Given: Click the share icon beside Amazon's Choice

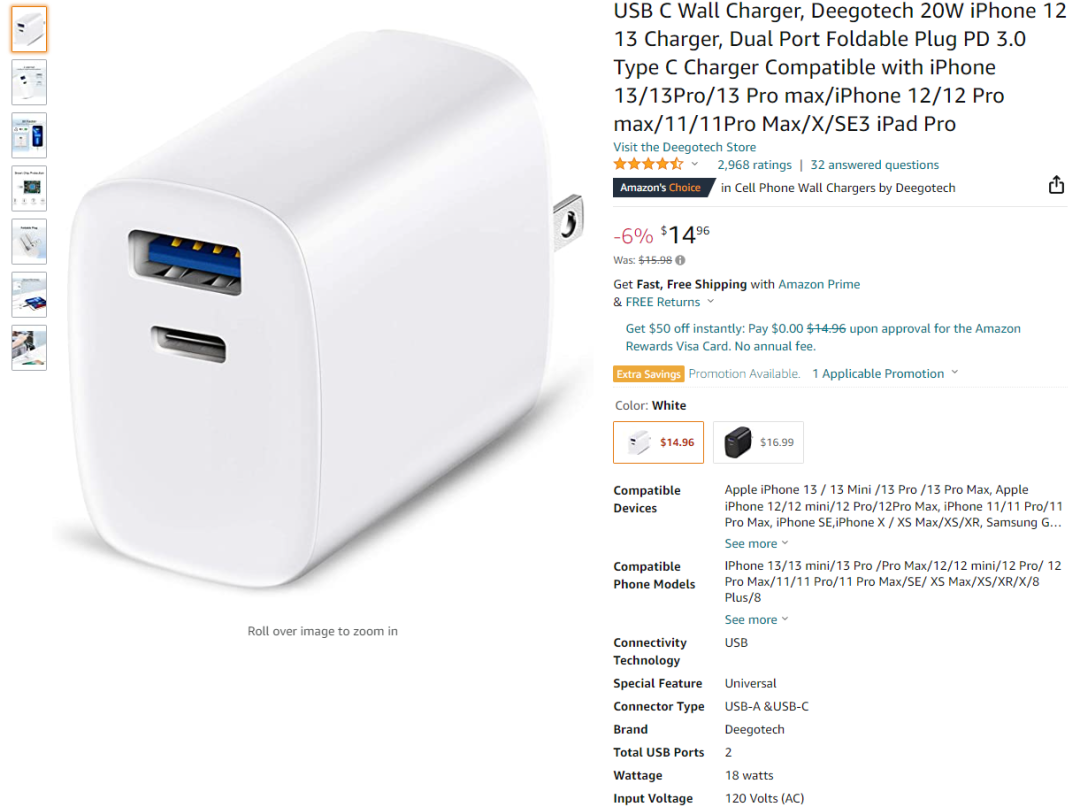Looking at the screenshot, I should (x=1056, y=185).
